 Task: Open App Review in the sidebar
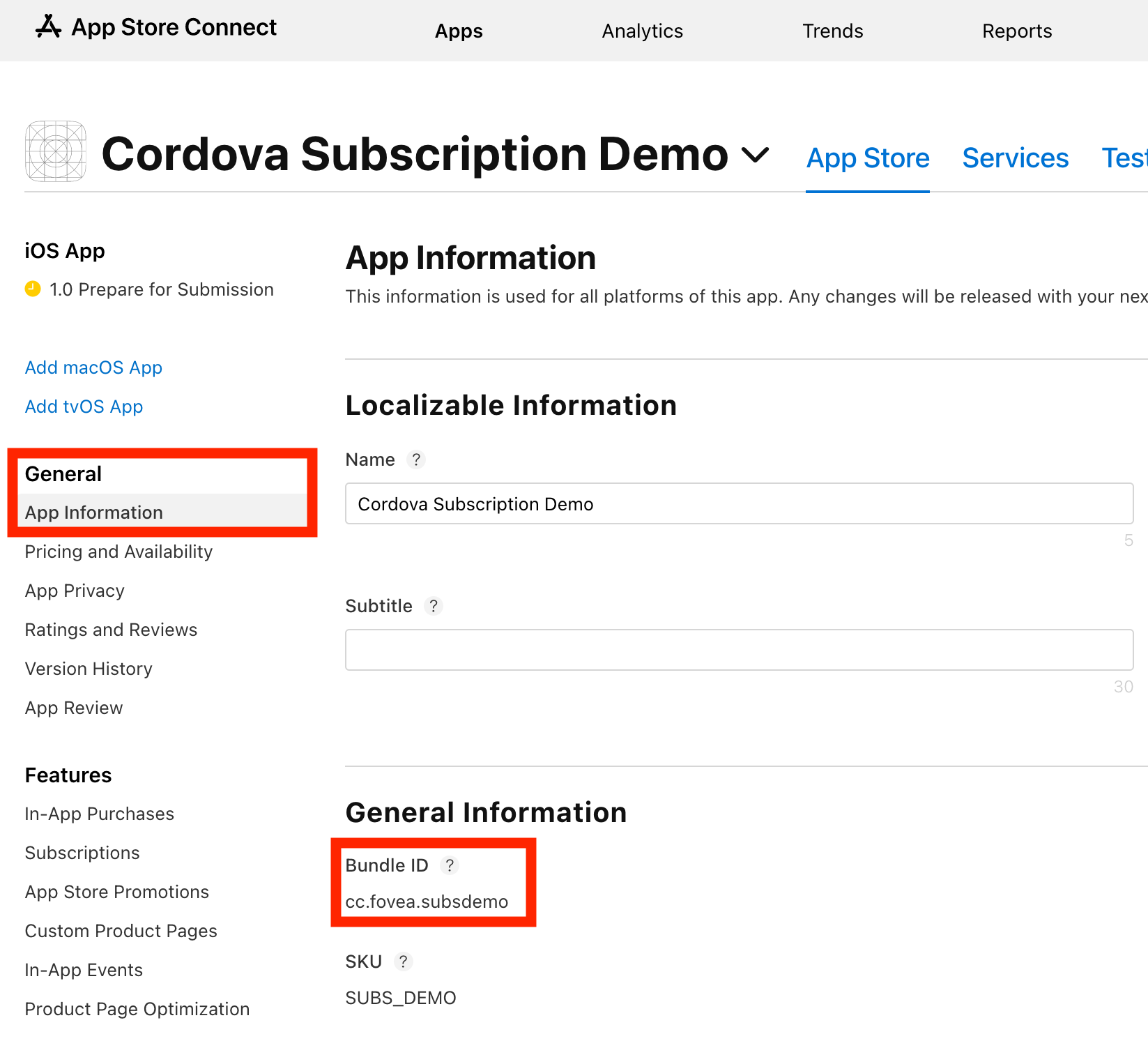pos(74,708)
